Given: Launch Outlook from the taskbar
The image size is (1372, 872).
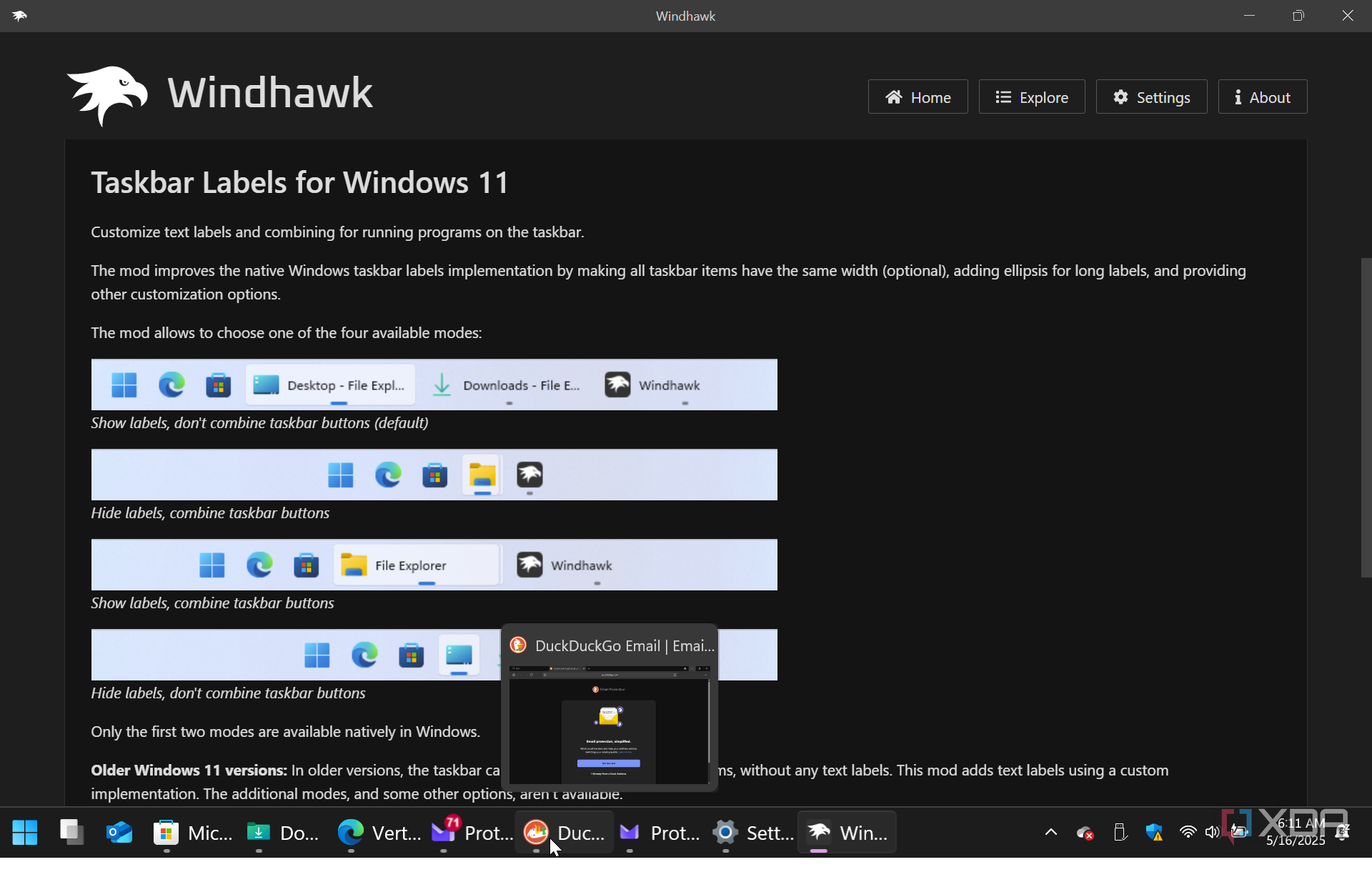Looking at the screenshot, I should pos(119,832).
